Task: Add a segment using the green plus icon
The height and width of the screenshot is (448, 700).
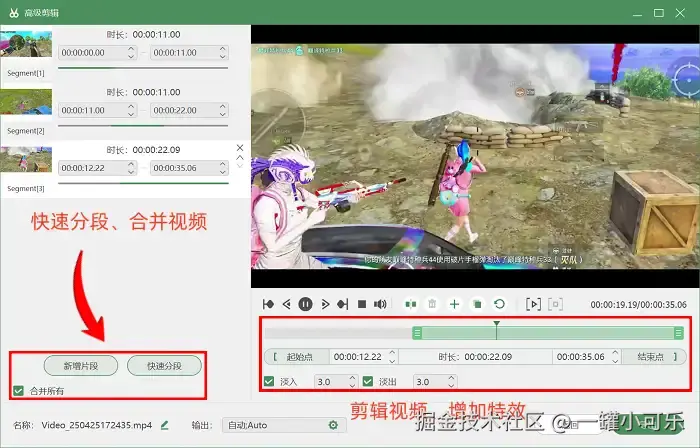Action: coord(454,304)
